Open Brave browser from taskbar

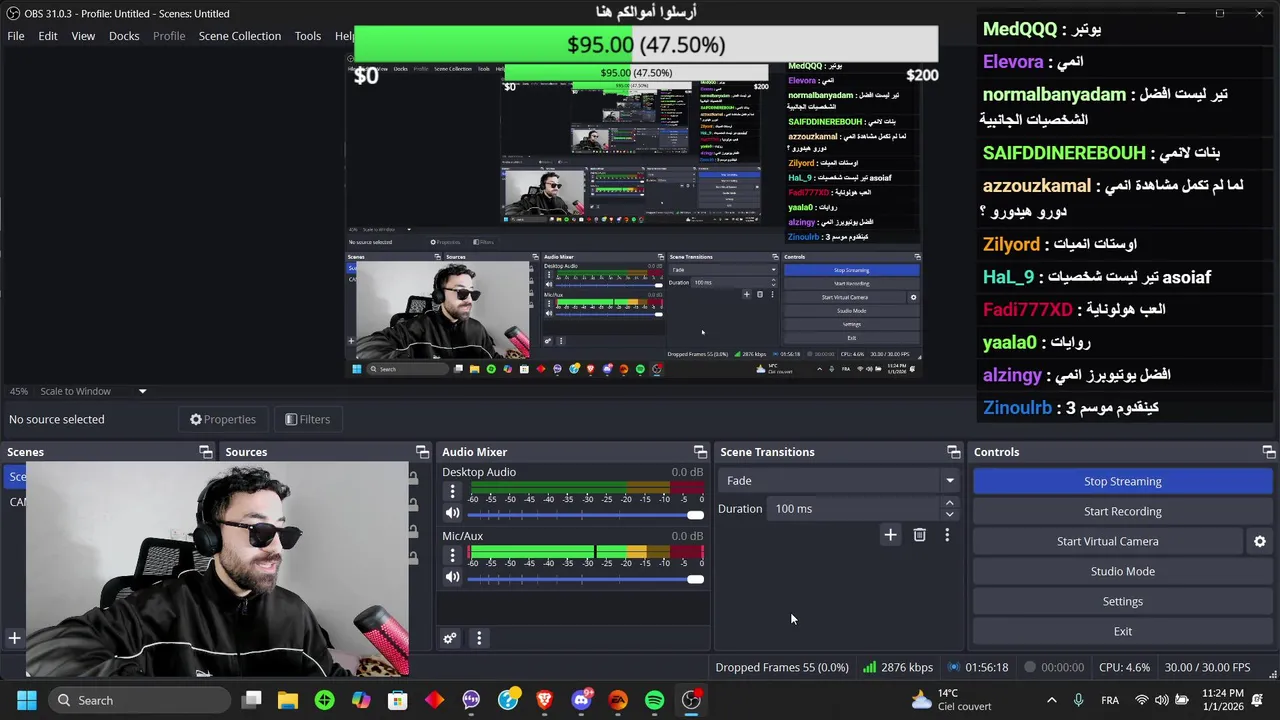(x=544, y=700)
